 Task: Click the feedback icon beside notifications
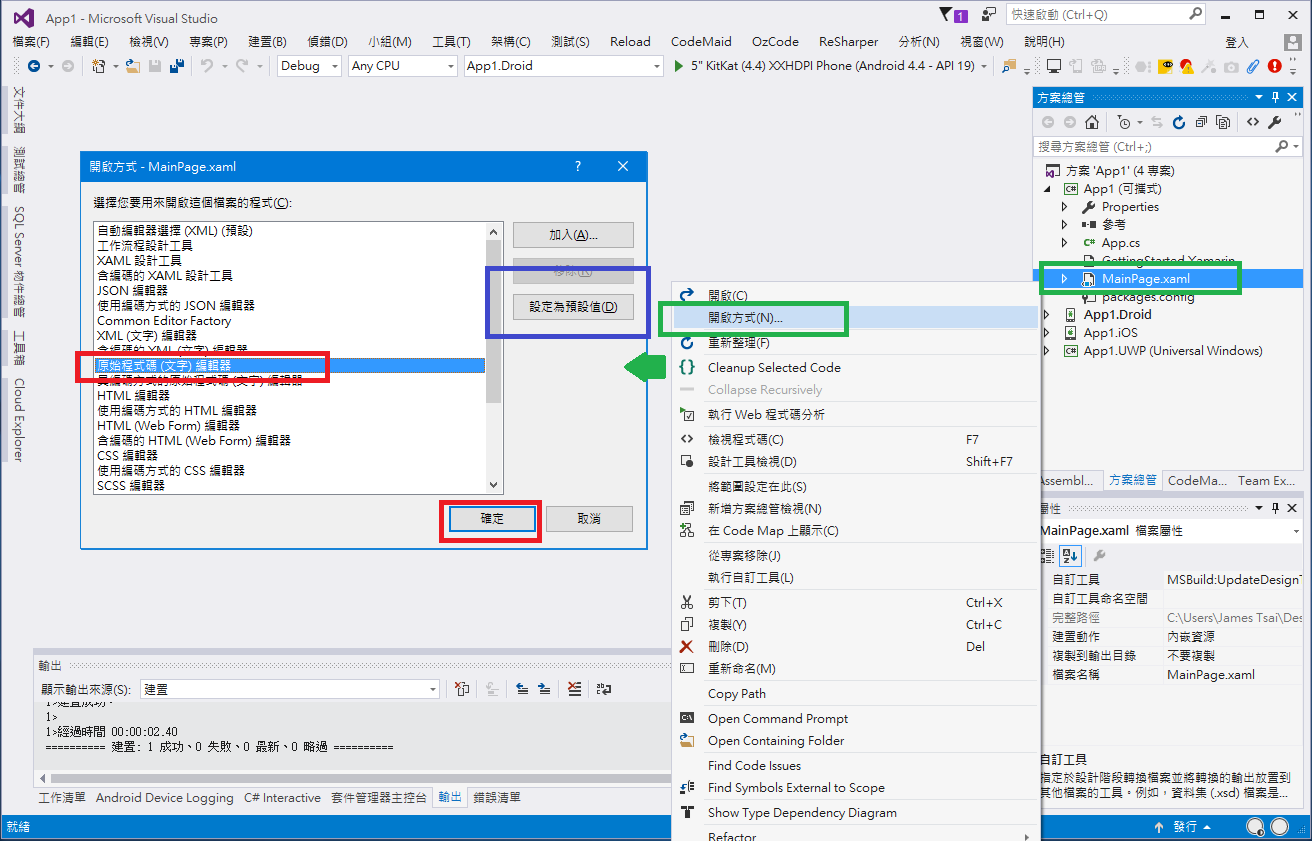pyautogui.click(x=989, y=15)
